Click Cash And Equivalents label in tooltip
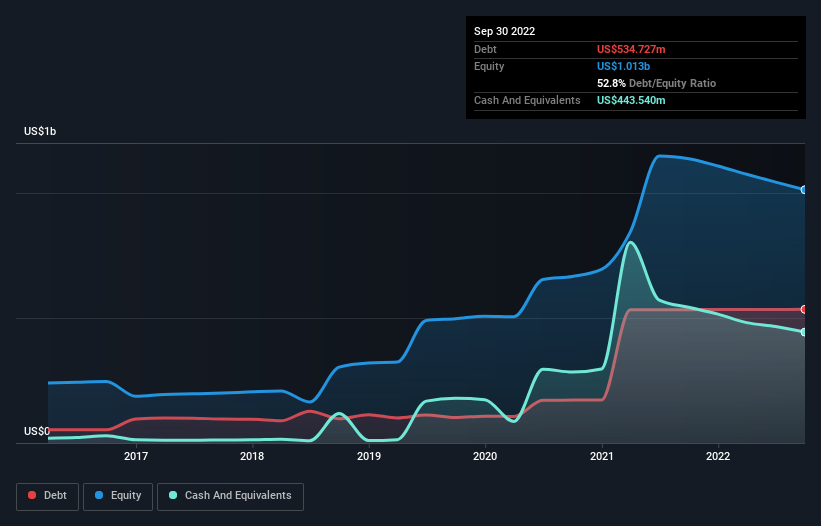 coord(527,100)
